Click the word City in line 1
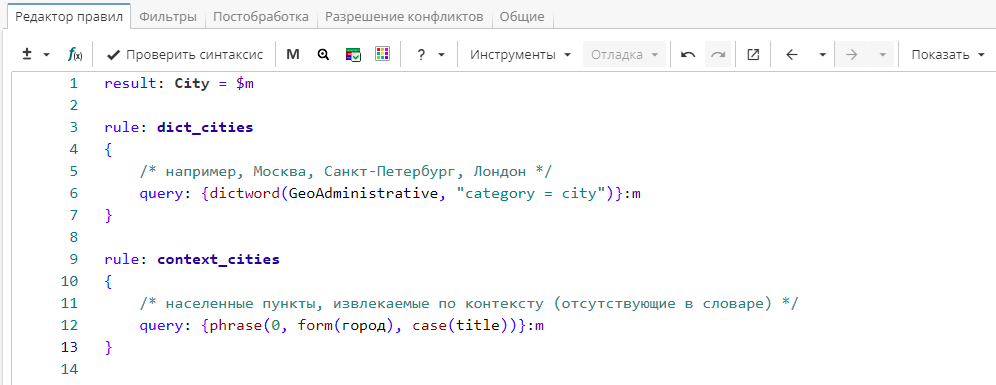996x385 pixels. coord(192,83)
